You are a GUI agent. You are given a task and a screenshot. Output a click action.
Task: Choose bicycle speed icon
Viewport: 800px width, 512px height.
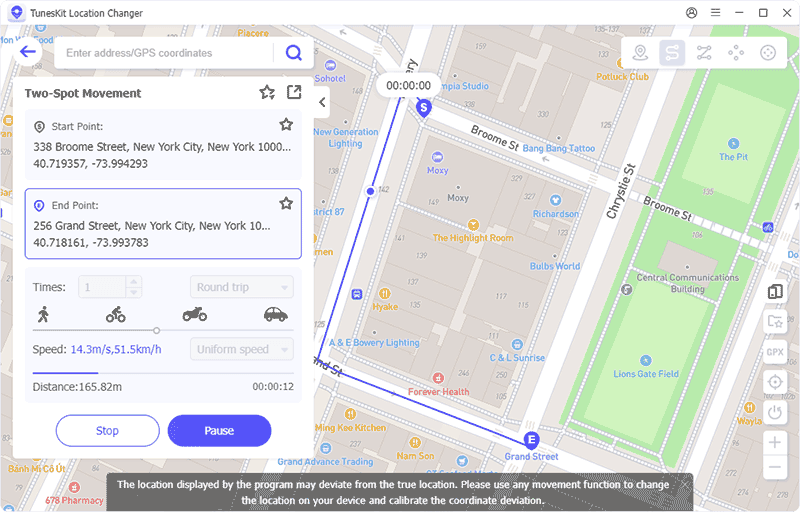tap(116, 315)
